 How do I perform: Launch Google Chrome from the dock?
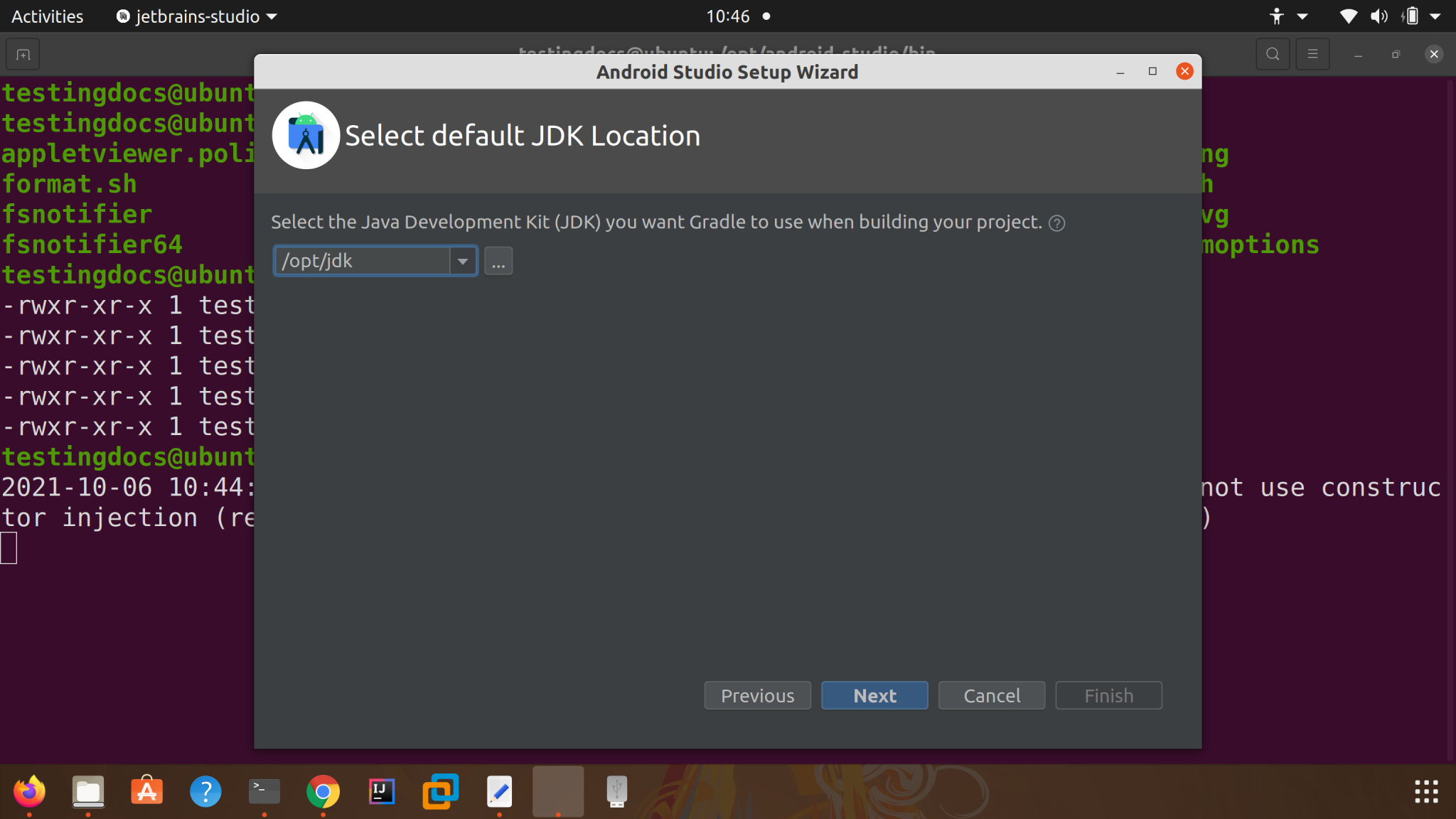[323, 791]
